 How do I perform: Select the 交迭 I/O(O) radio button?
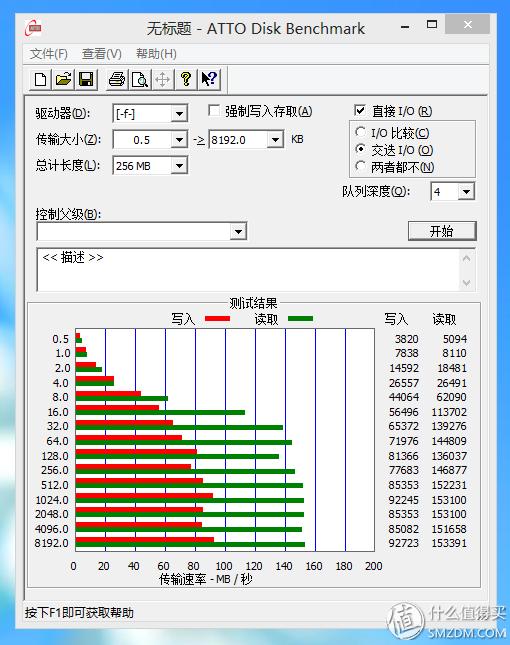tap(360, 149)
